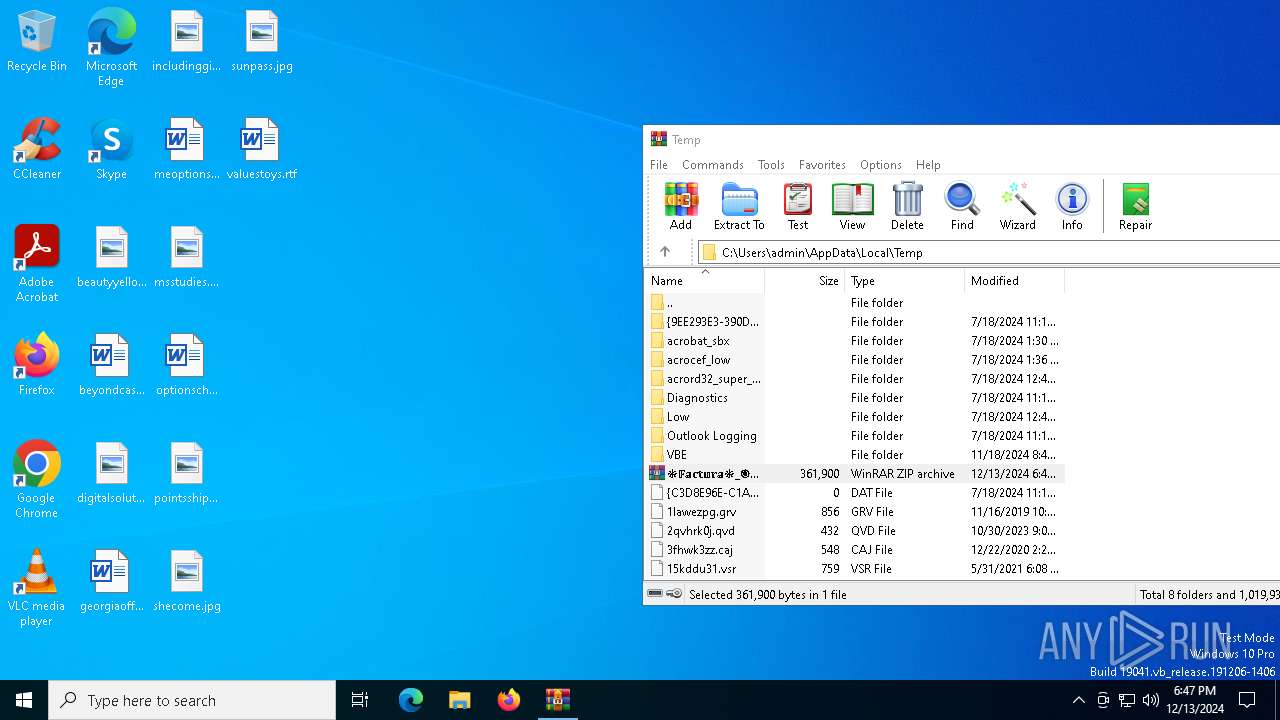Click WinRAR icon in the taskbar

[x=558, y=700]
